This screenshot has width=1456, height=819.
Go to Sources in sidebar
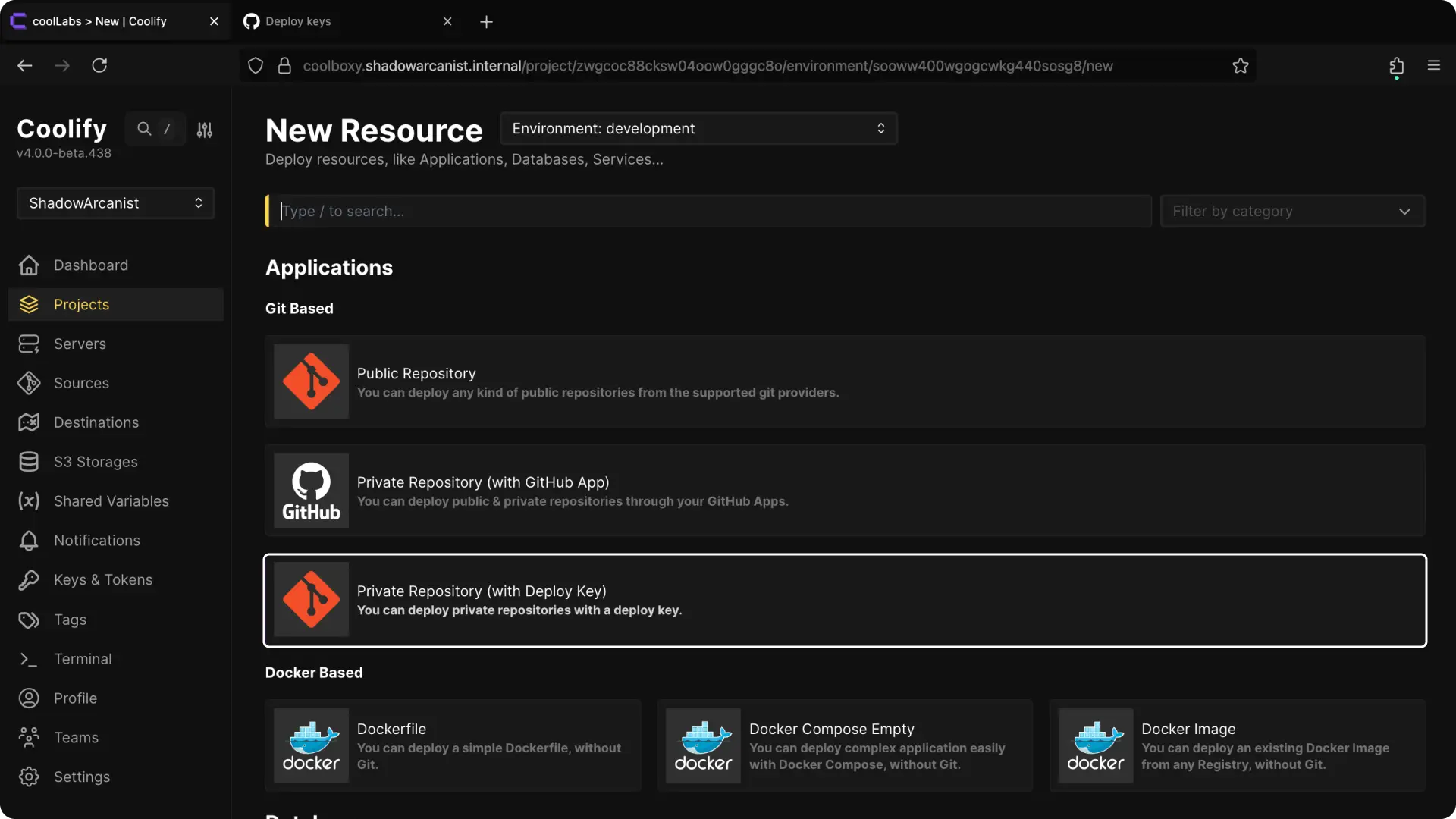point(81,383)
